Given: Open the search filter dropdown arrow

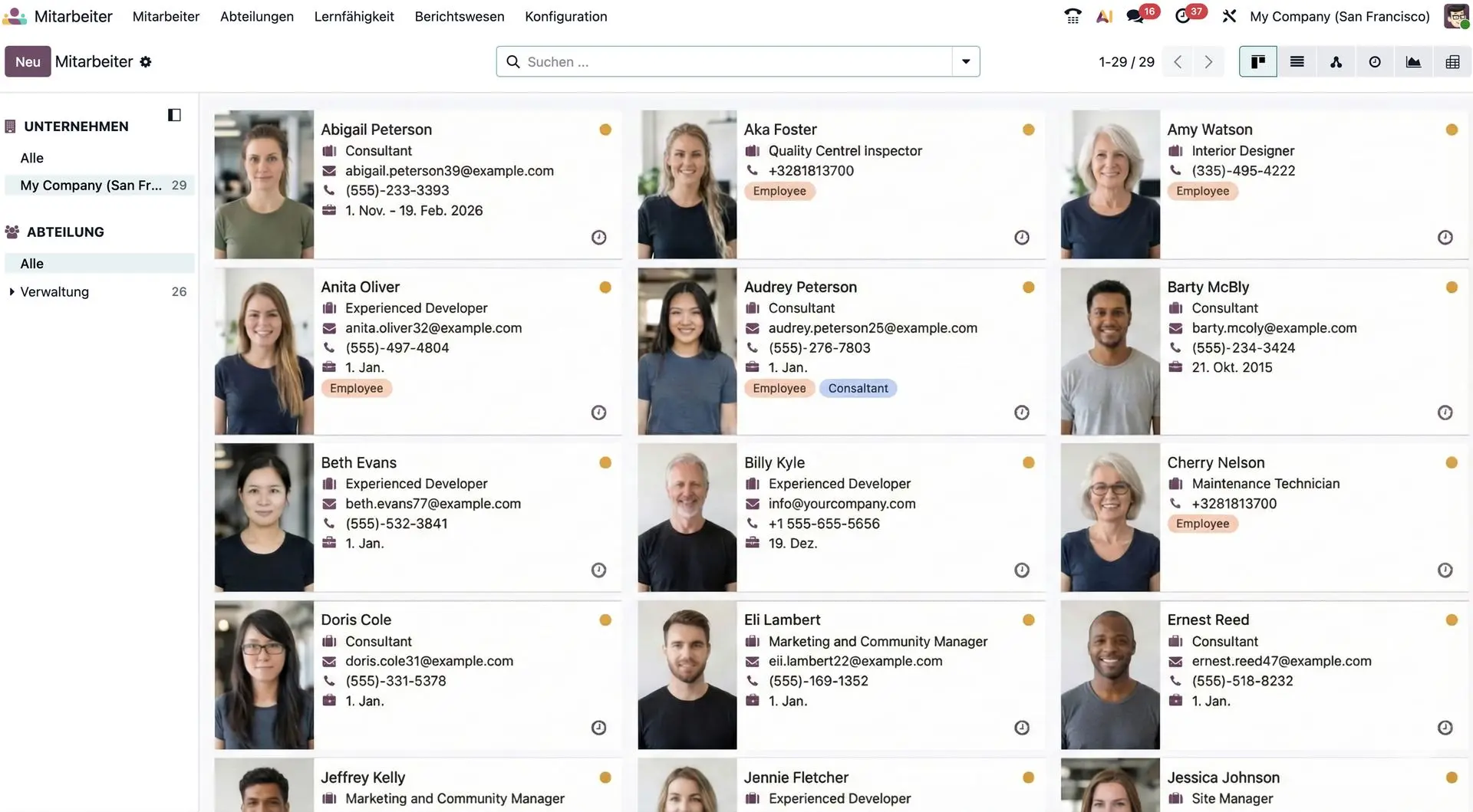Looking at the screenshot, I should point(964,61).
